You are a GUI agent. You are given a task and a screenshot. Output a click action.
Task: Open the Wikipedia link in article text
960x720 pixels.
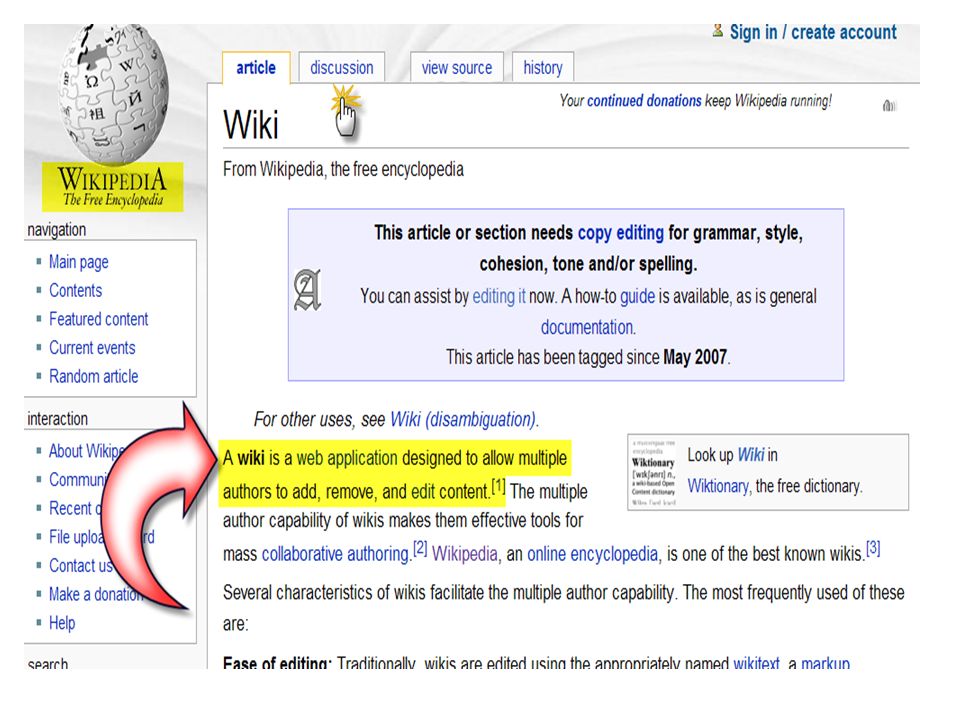click(x=465, y=554)
